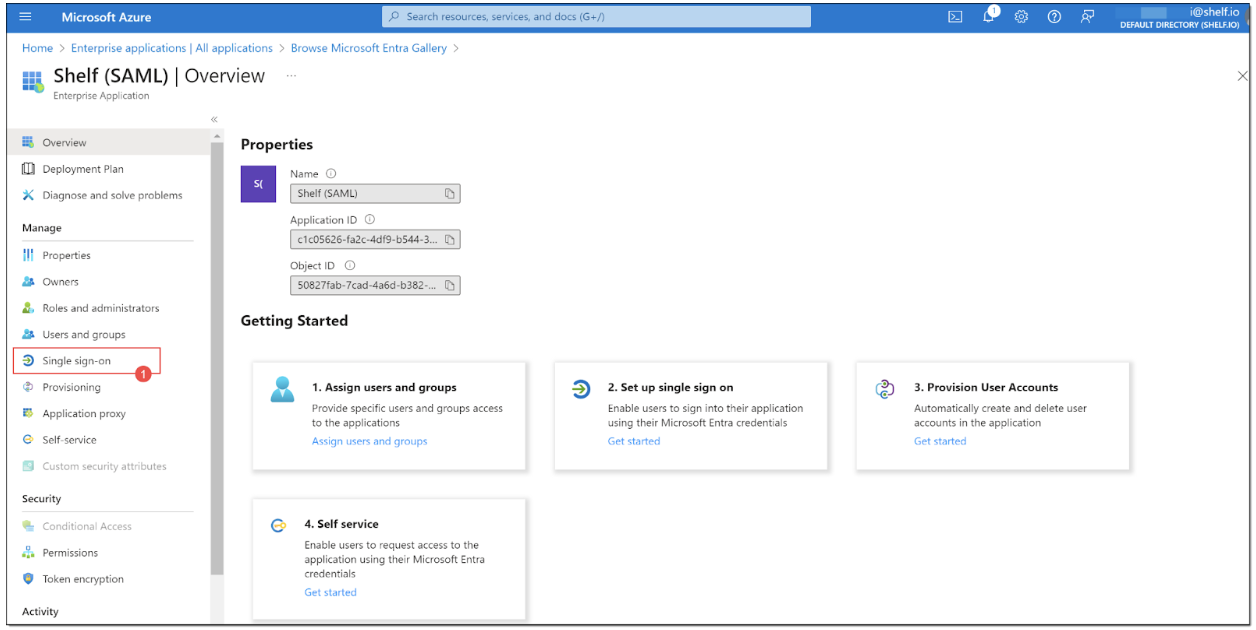
Task: Click the sidebar vertical scrollbar
Action: pyautogui.click(x=217, y=360)
